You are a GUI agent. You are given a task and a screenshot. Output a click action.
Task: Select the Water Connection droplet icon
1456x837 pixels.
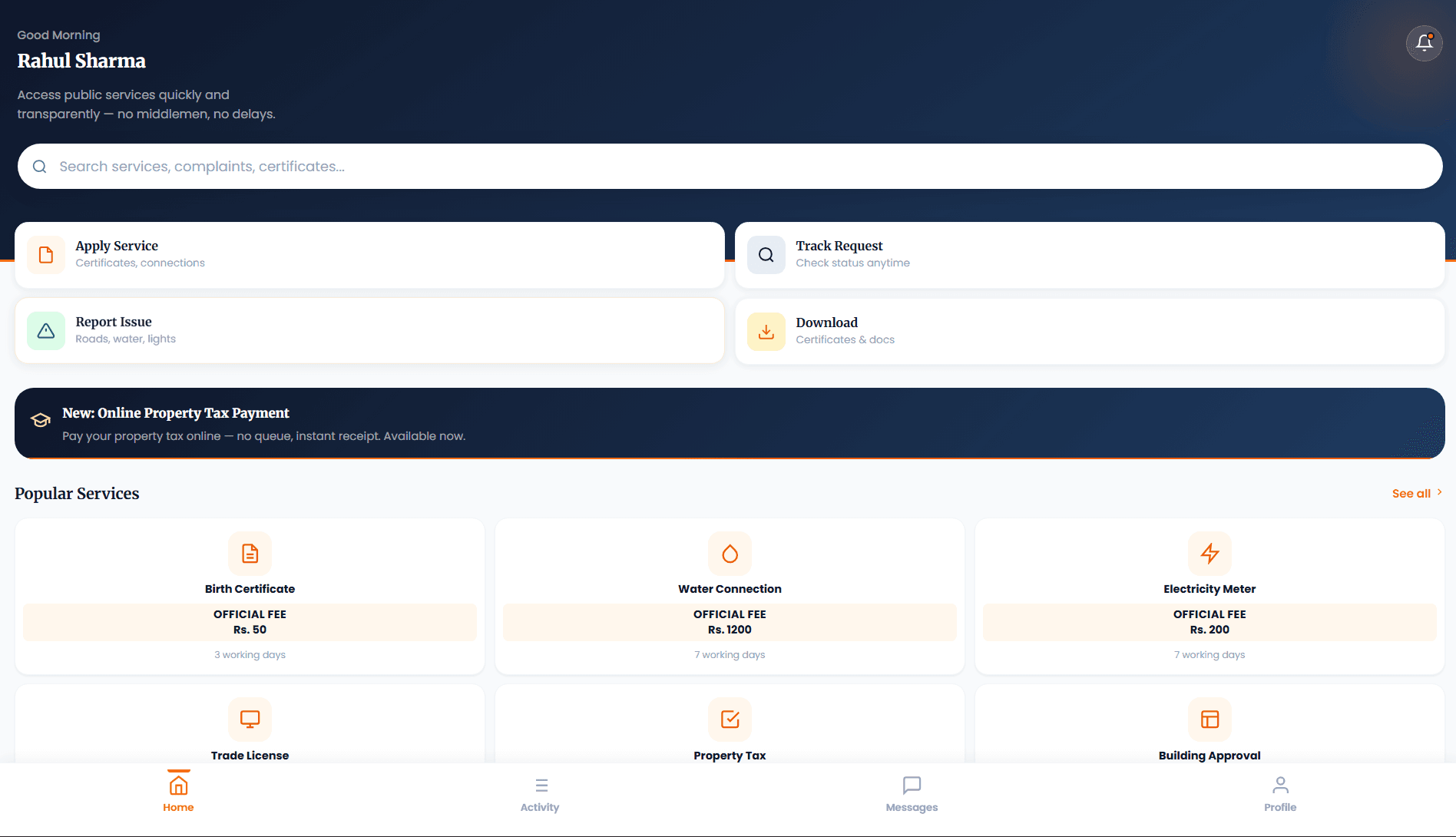click(730, 554)
